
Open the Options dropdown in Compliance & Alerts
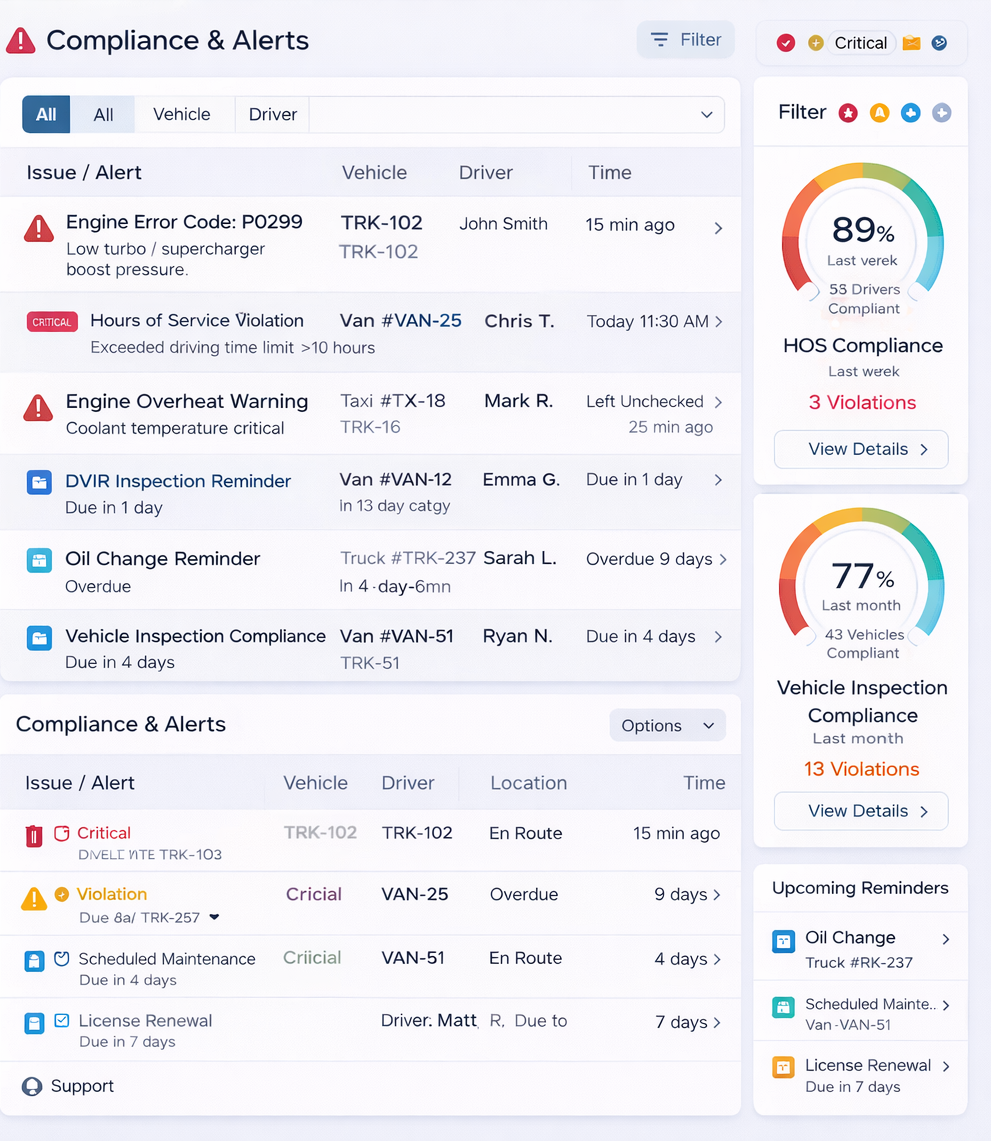coord(667,725)
